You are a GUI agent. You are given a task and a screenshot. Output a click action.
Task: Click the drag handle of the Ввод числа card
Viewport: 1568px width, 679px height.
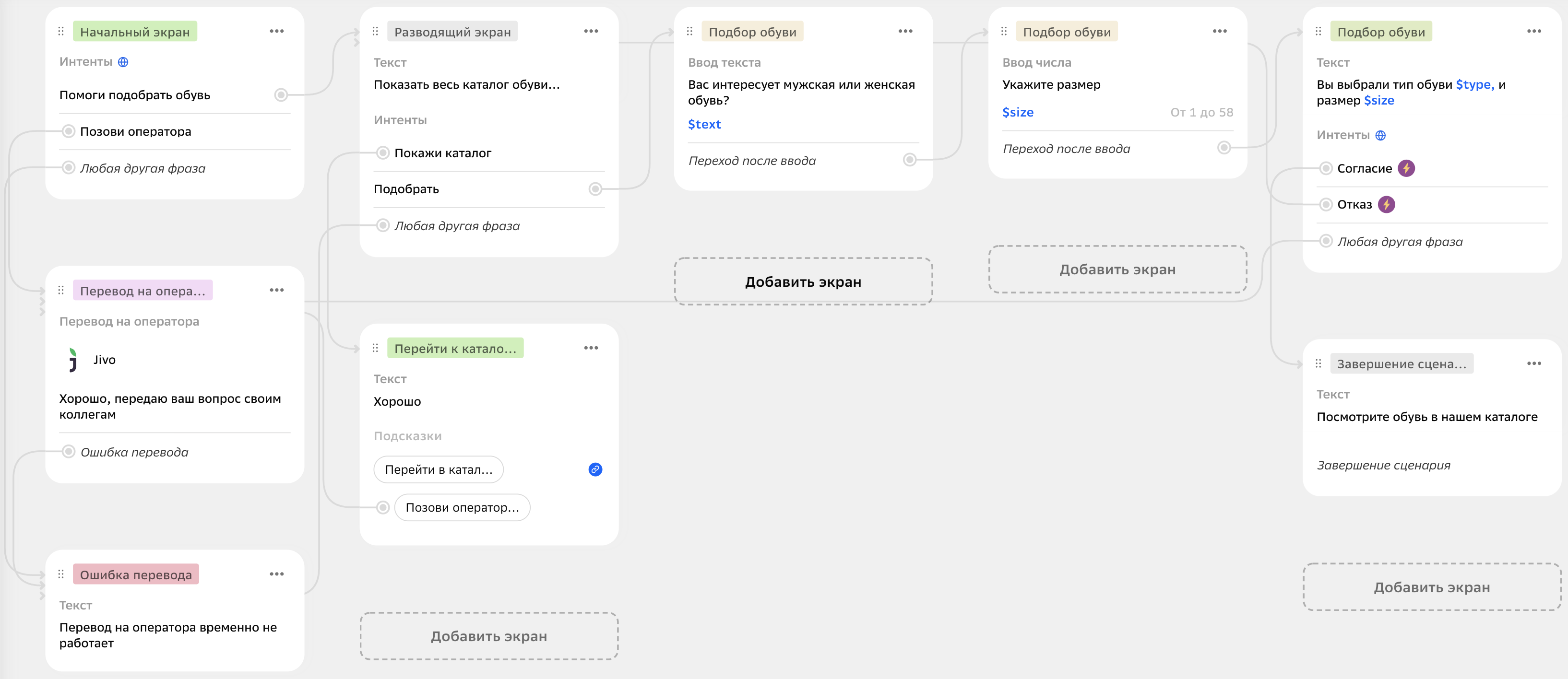pos(1004,31)
